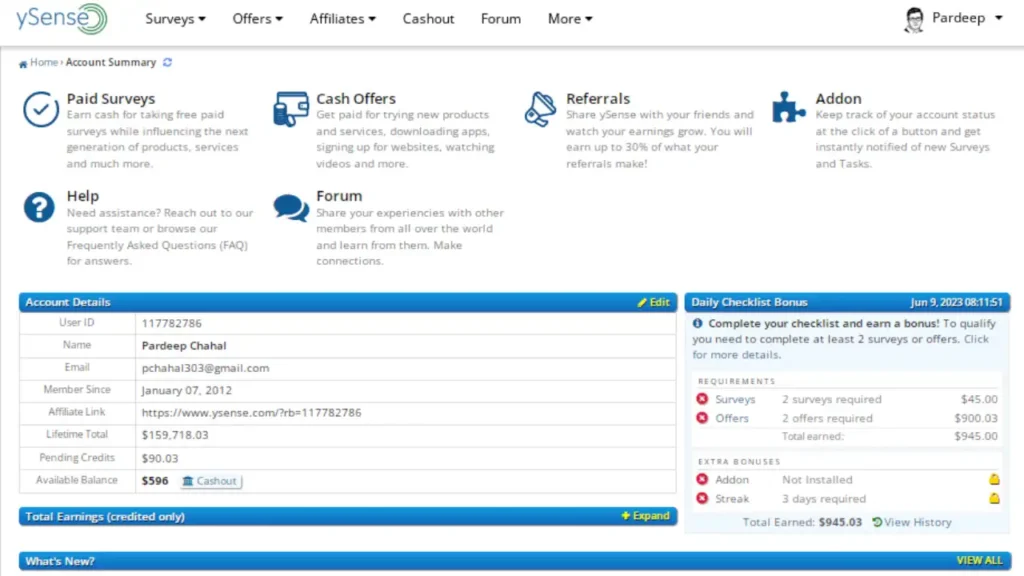Click the Addon puzzle piece icon
The width and height of the screenshot is (1024, 576).
[x=789, y=108]
